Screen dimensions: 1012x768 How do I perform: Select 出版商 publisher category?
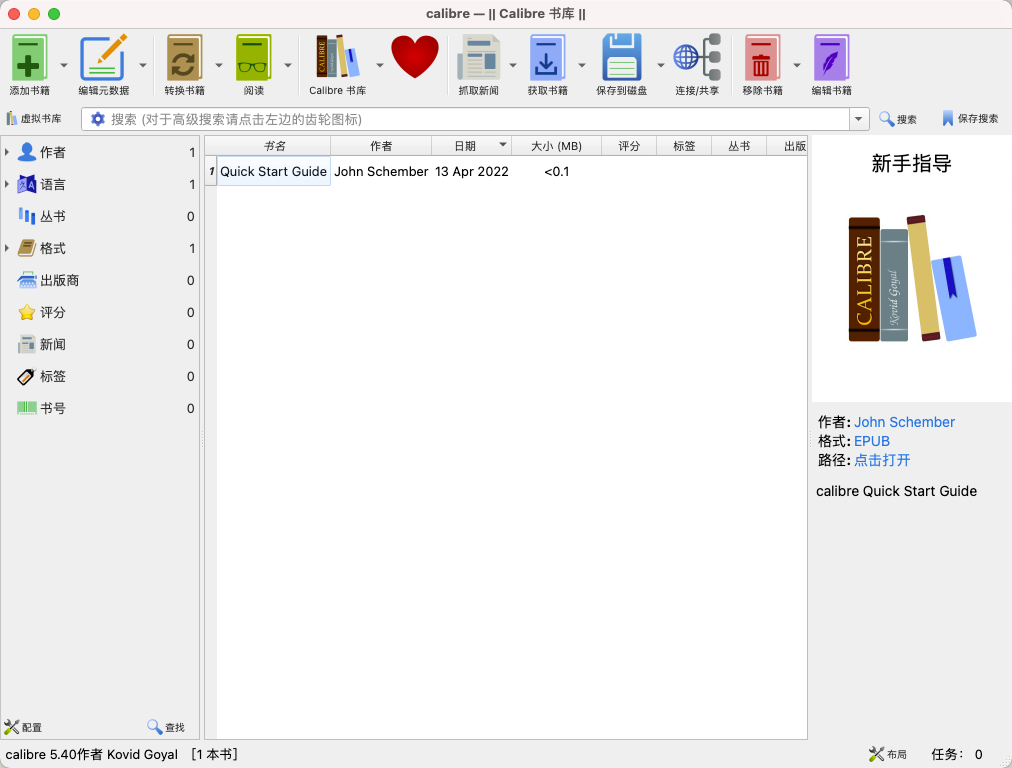pyautogui.click(x=100, y=280)
